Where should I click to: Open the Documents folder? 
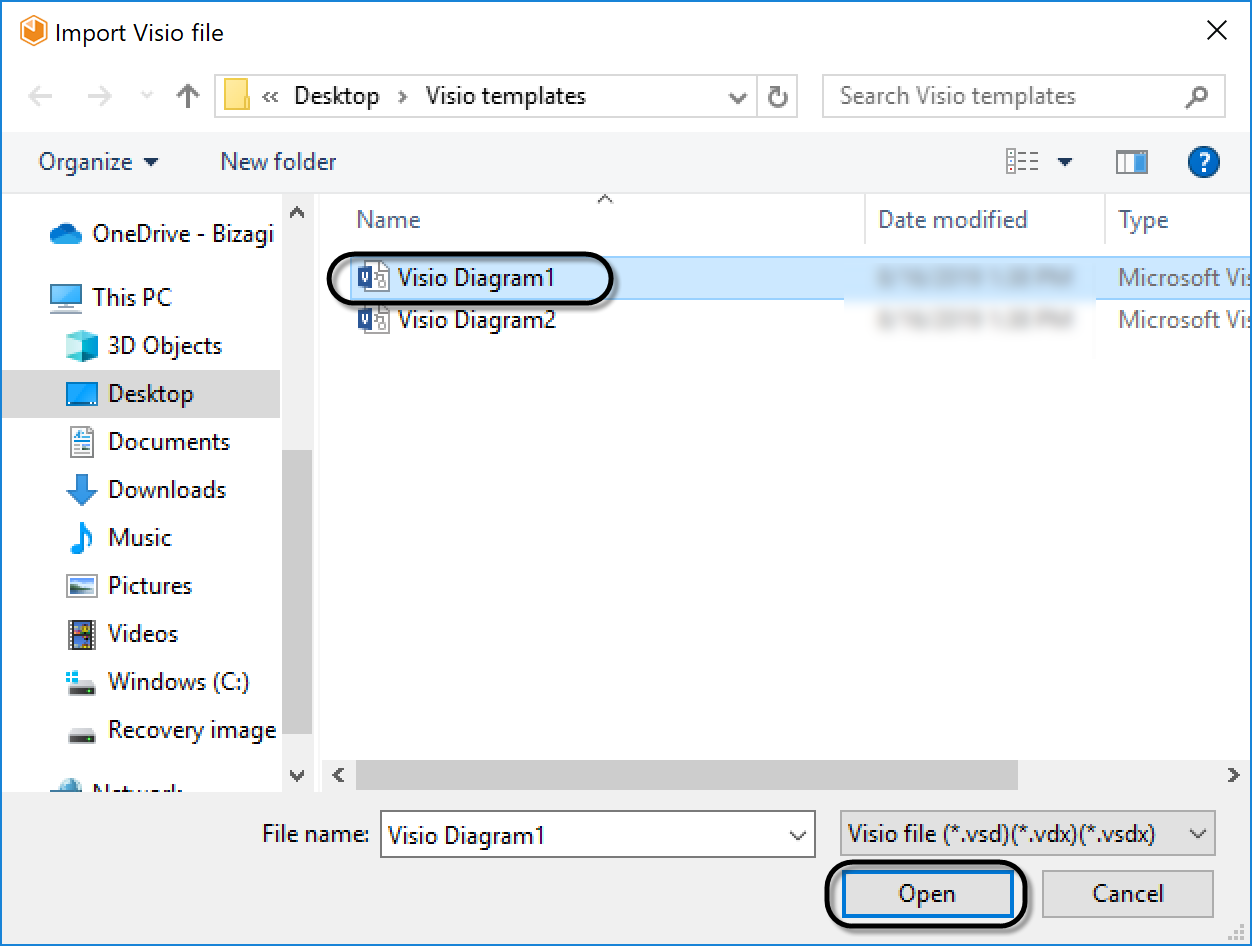coord(149,442)
